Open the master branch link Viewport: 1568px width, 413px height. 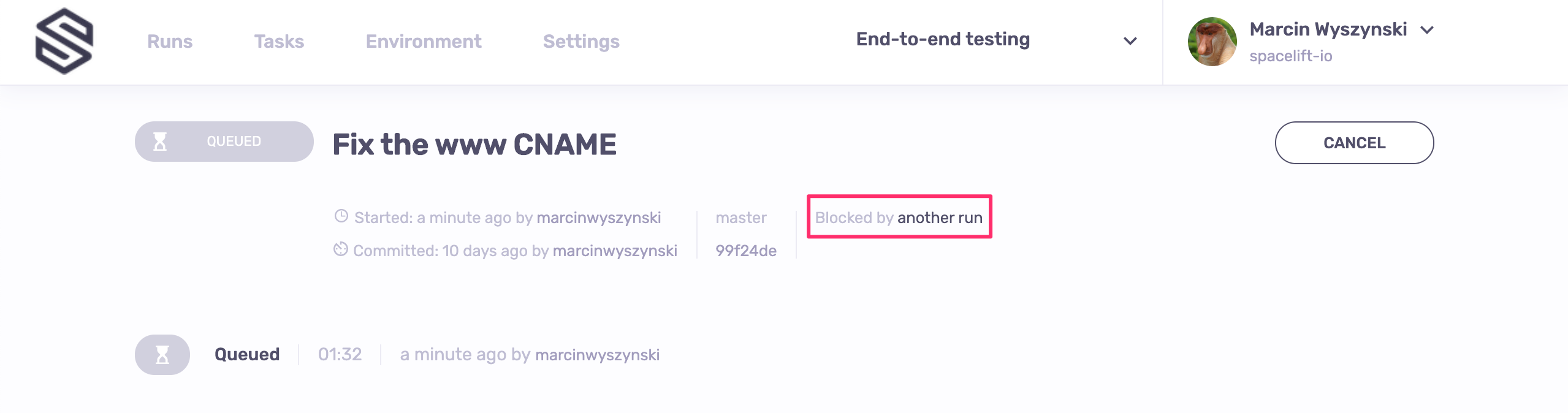point(740,218)
